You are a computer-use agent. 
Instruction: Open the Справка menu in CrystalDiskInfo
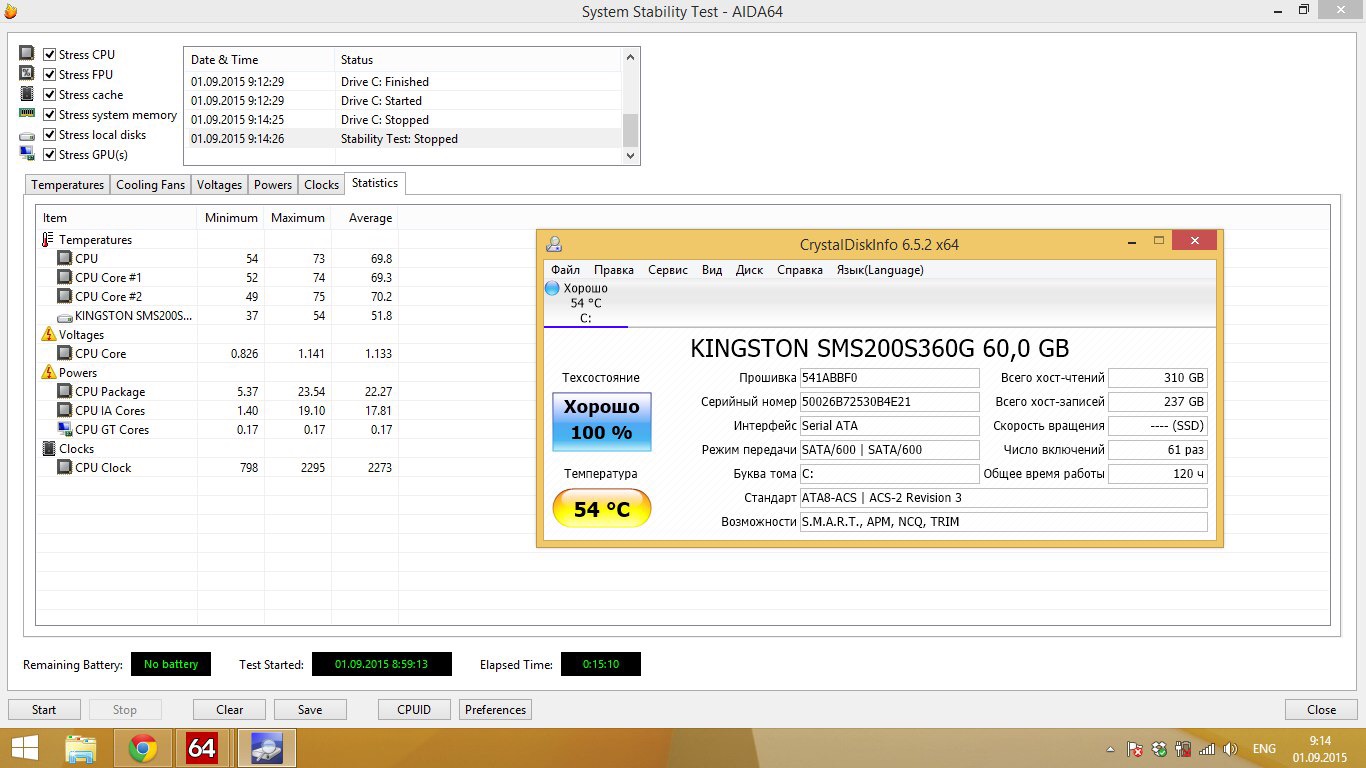point(800,270)
